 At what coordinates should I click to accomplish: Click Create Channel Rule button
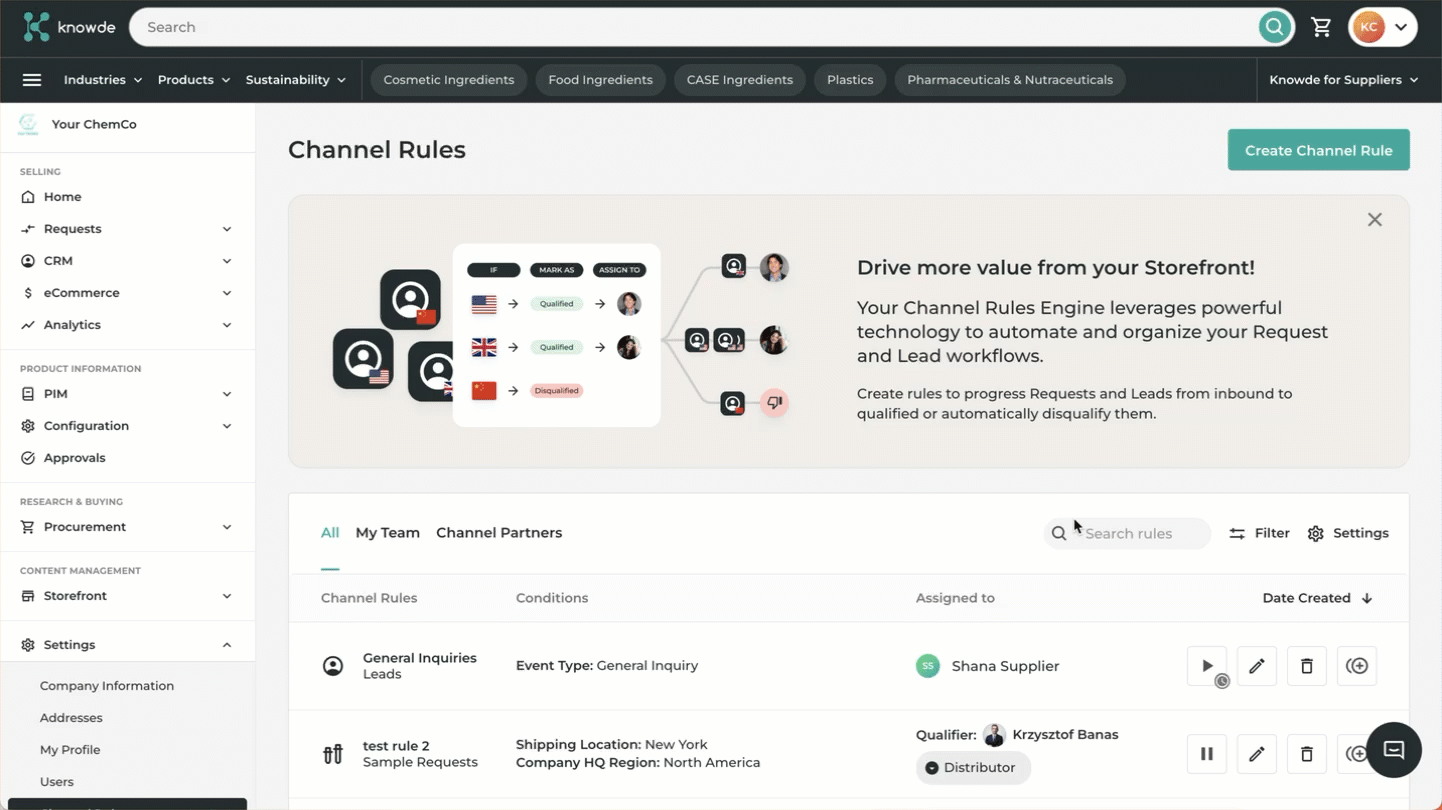1318,150
